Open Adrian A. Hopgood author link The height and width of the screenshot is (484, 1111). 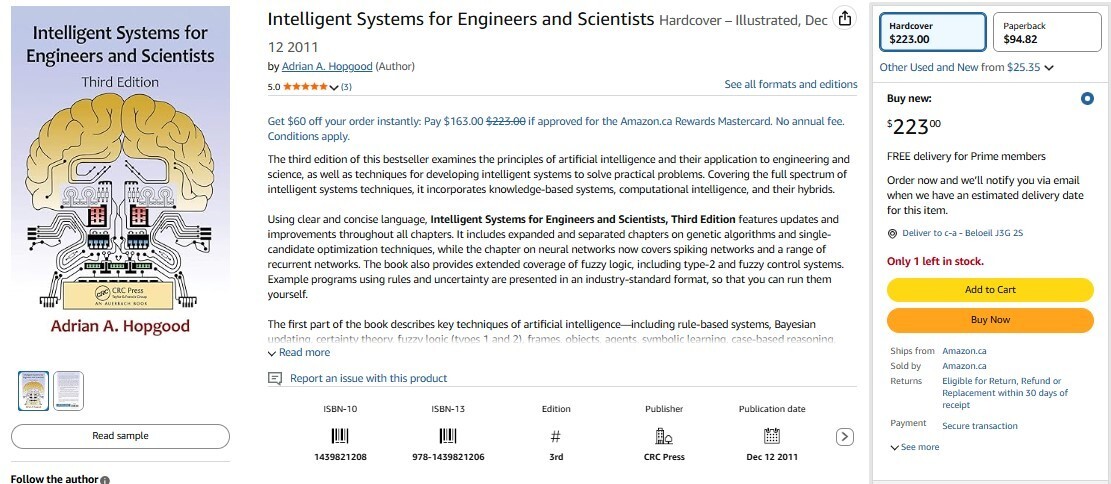327,67
